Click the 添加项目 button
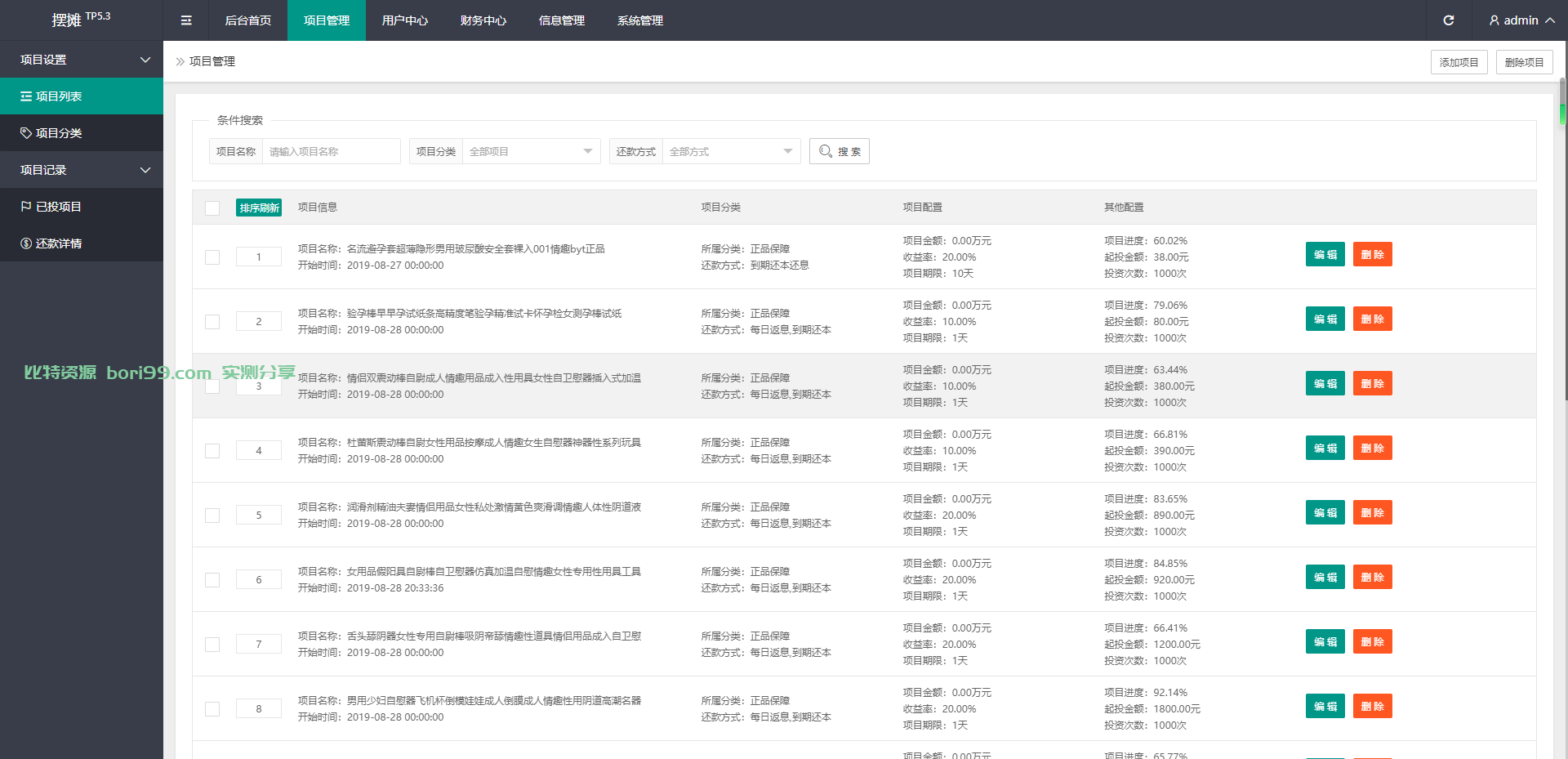This screenshot has height=759, width=1568. coord(1459,62)
